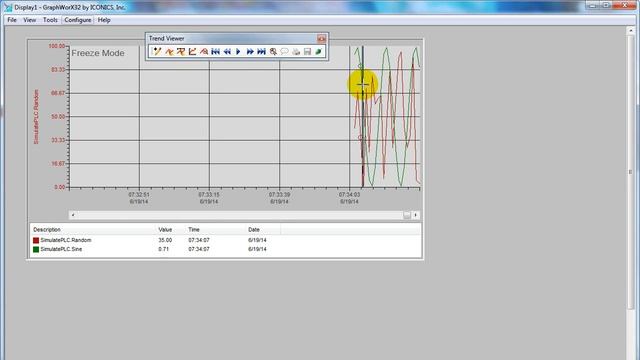Click the red SimulatePLC.Random color swatch
Image resolution: width=640 pixels, height=360 pixels.
(x=36, y=240)
